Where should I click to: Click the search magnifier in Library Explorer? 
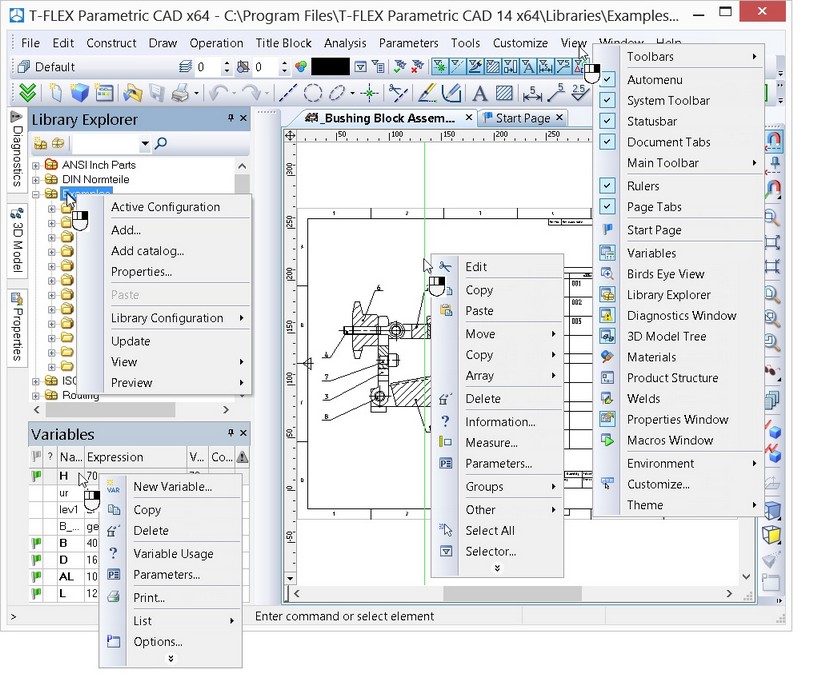[161, 143]
